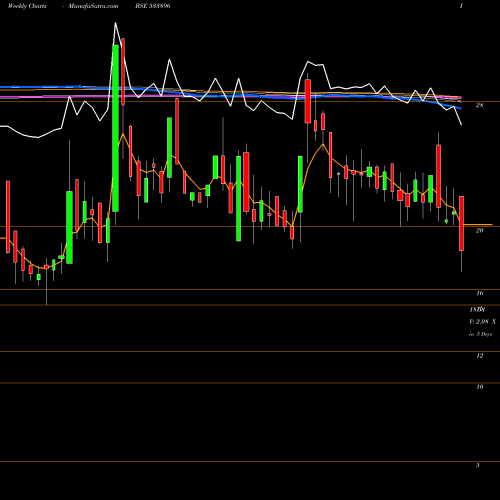This screenshot has width=500, height=500.
Task: Click the '3' price axis label
Action: [478, 465]
